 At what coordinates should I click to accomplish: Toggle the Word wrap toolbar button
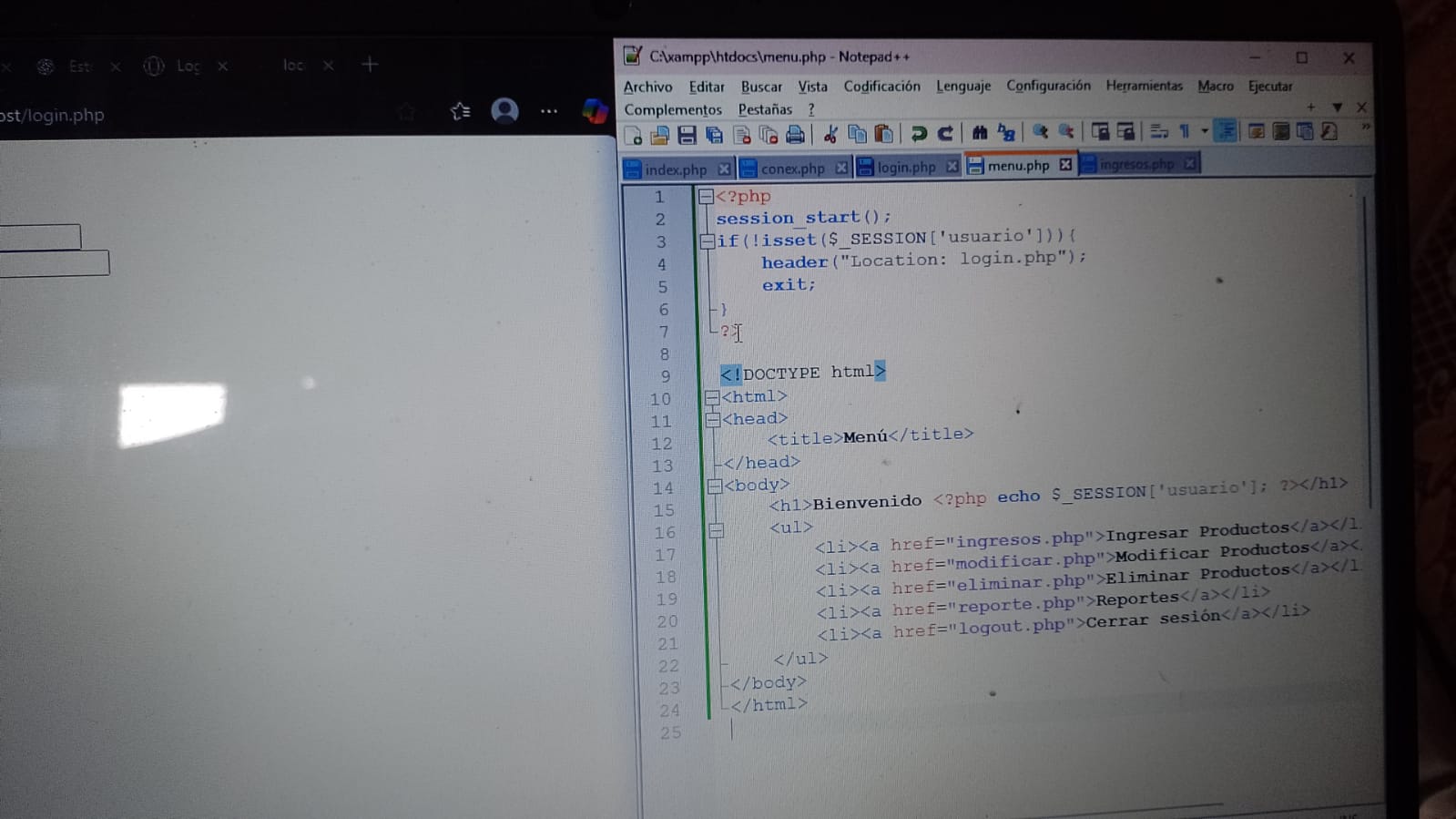pos(1158,131)
